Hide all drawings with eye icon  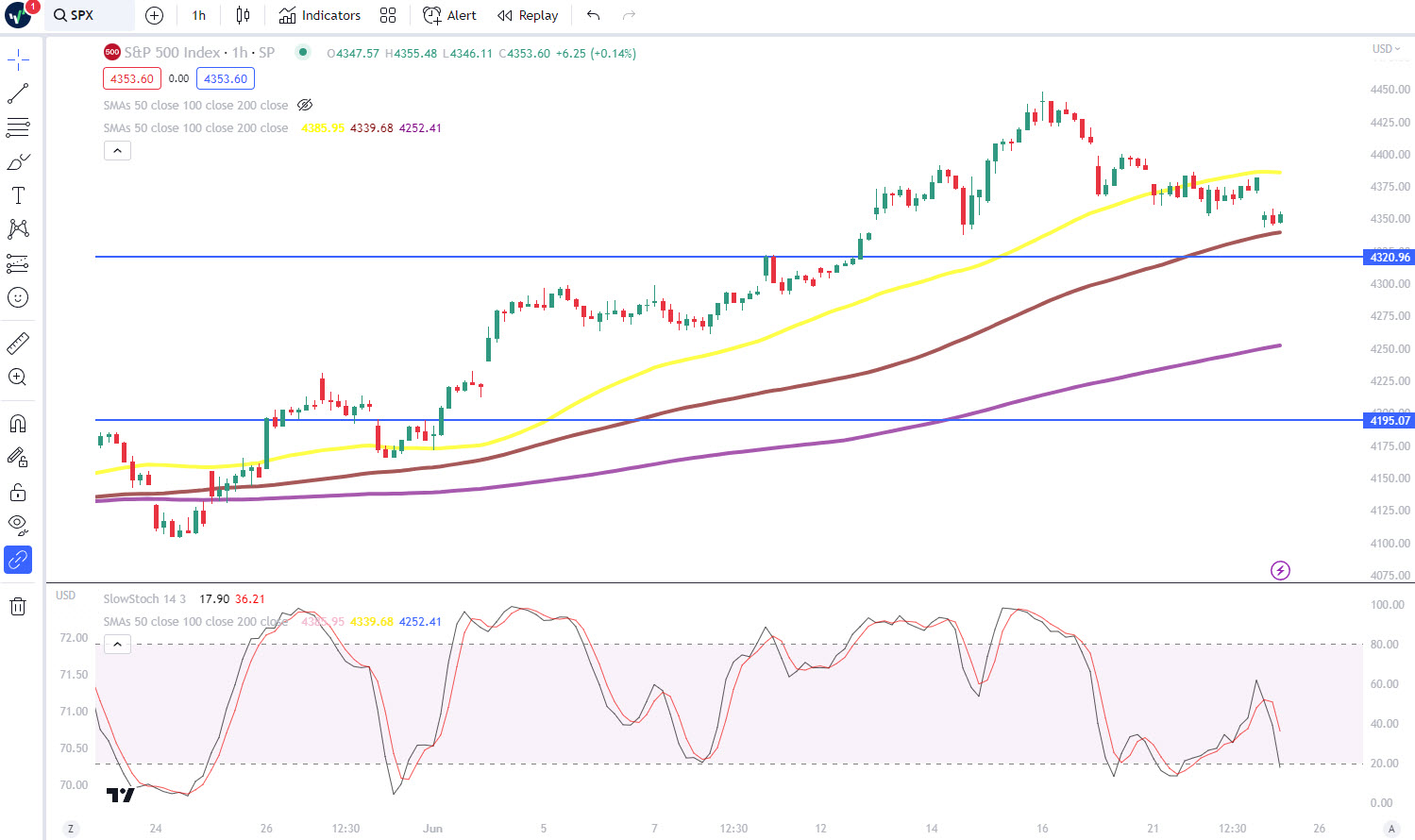pyautogui.click(x=18, y=525)
